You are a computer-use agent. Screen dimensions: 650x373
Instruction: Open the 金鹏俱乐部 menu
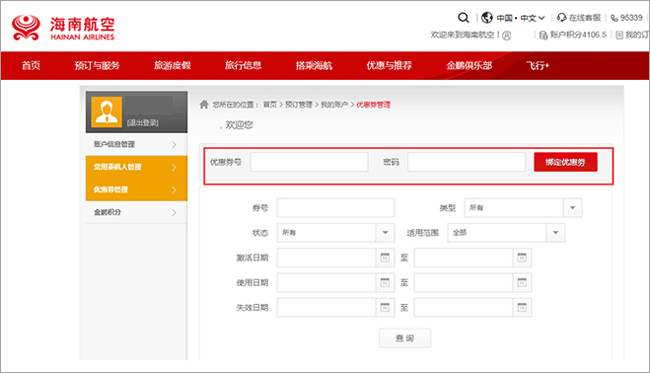click(469, 65)
